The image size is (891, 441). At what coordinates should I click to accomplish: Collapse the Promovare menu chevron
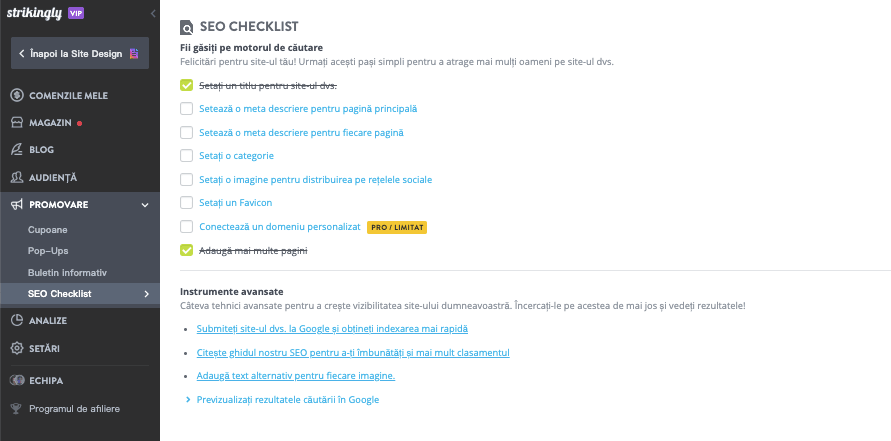[x=145, y=205]
